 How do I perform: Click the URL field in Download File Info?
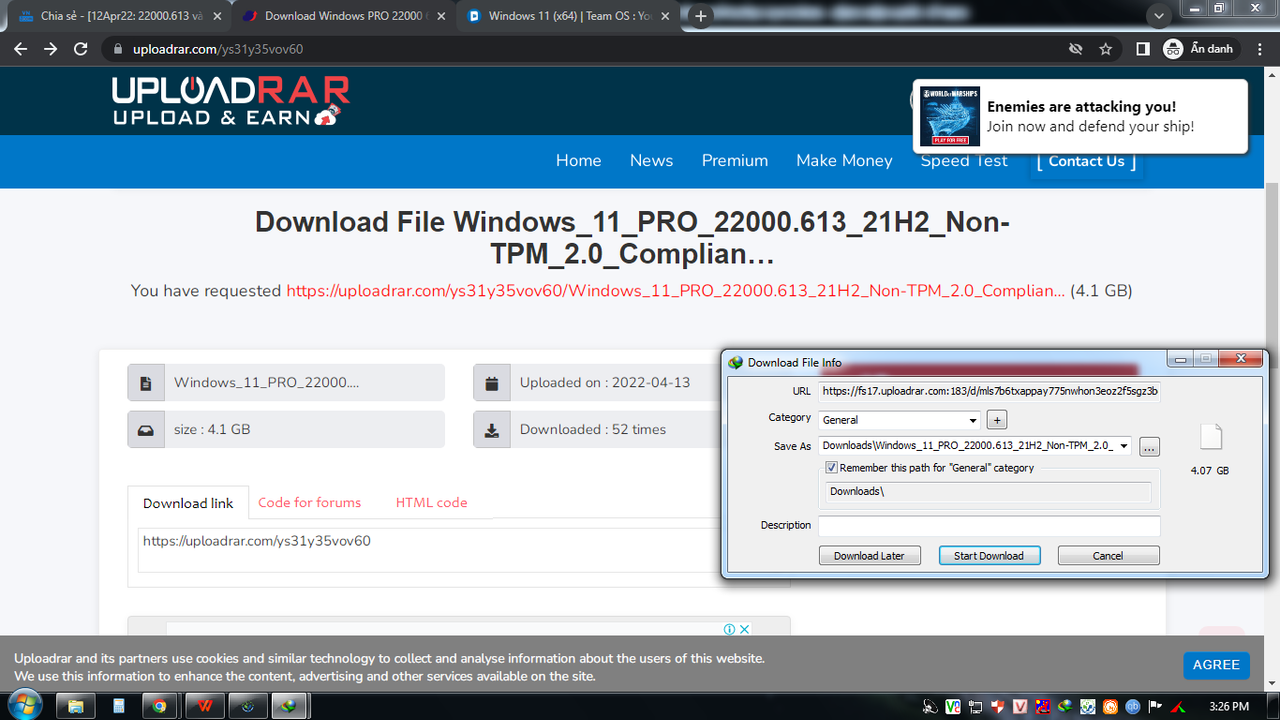(989, 391)
